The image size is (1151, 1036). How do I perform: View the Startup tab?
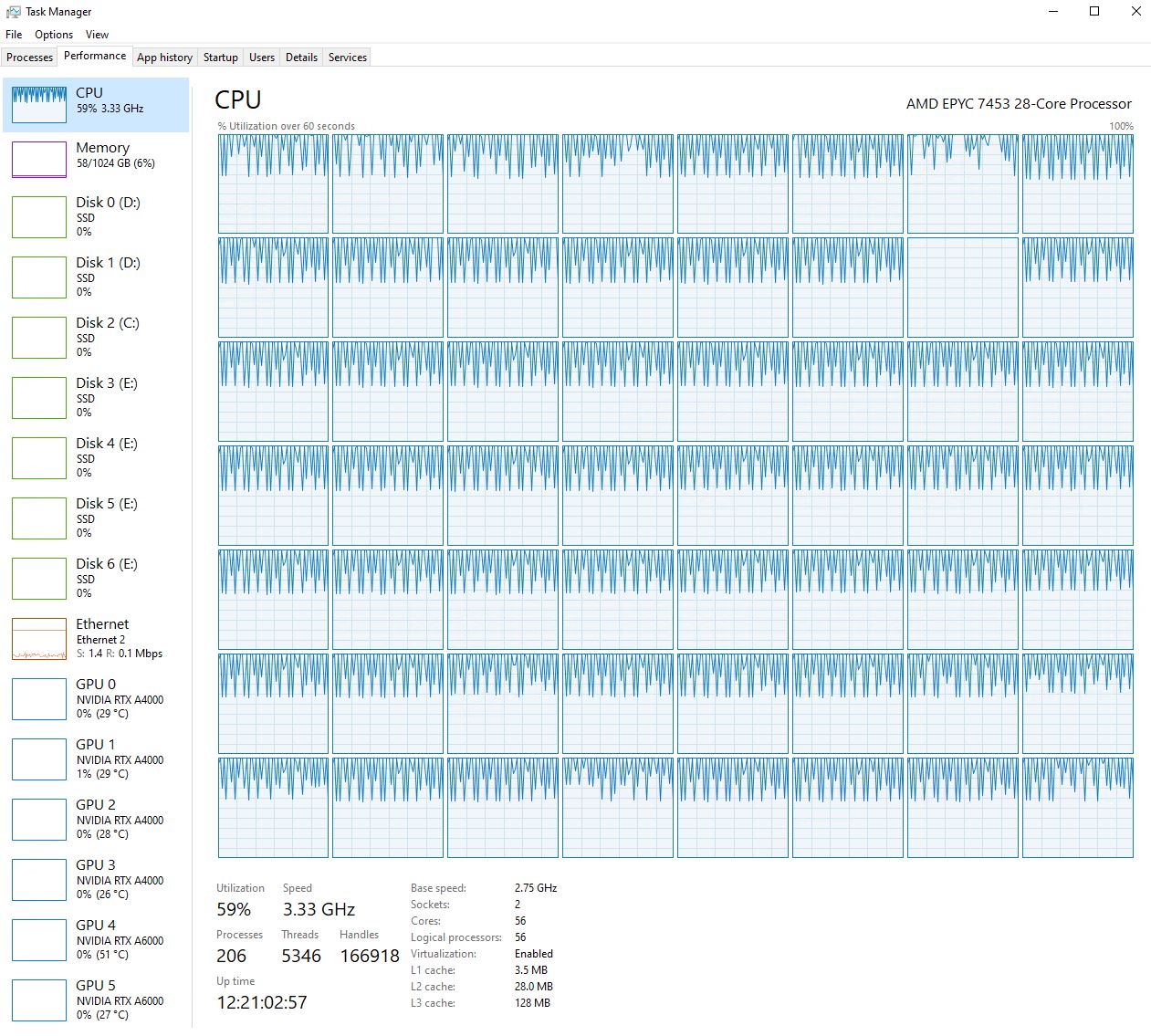coord(220,57)
